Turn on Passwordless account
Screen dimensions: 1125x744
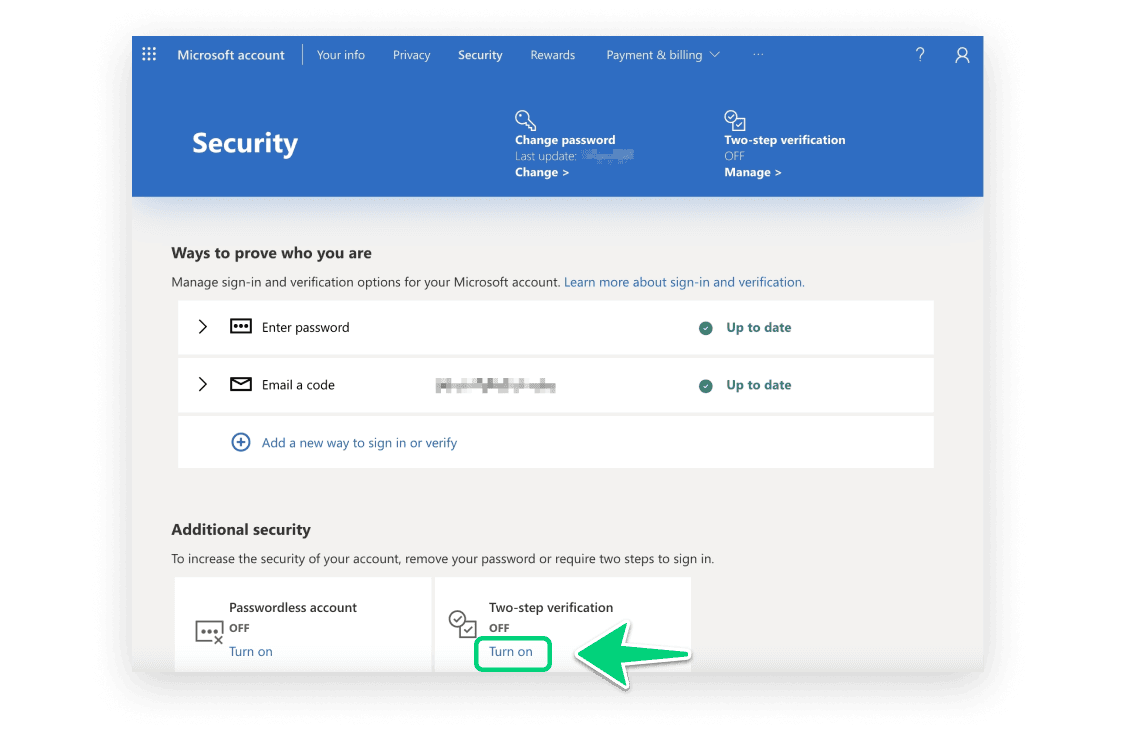tap(251, 652)
